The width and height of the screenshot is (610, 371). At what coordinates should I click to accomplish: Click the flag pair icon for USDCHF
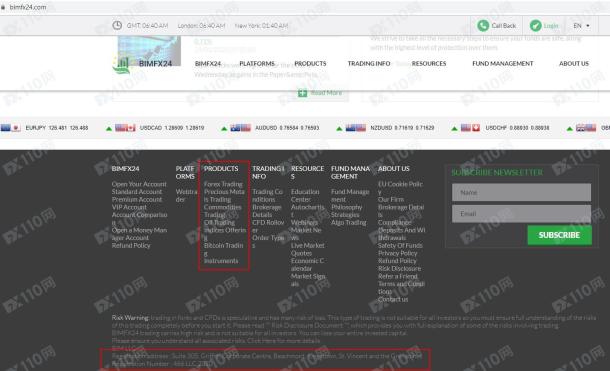click(470, 128)
